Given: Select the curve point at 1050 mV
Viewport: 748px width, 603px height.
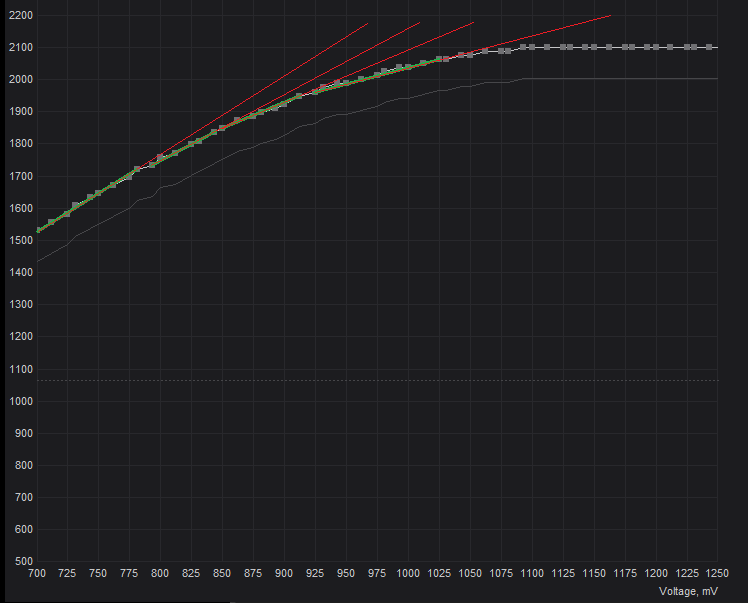Looking at the screenshot, I should tap(470, 55).
